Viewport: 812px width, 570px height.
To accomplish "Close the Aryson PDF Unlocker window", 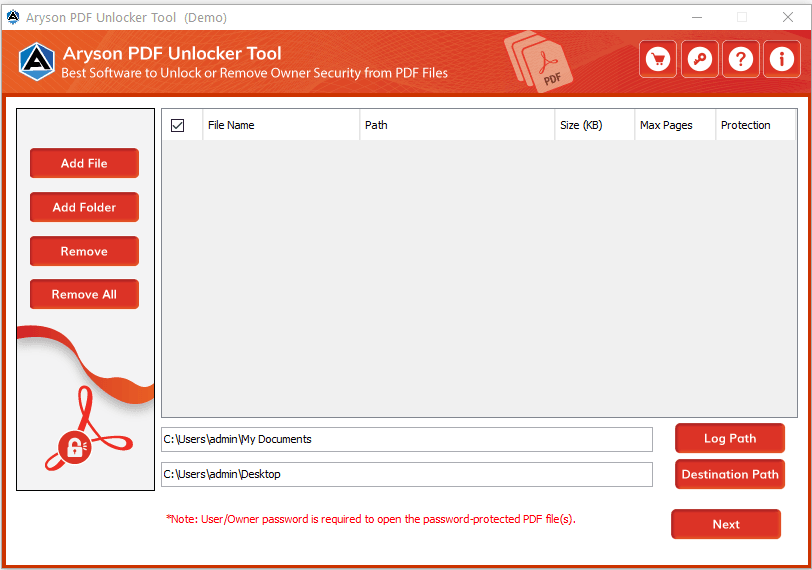I will pyautogui.click(x=788, y=17).
